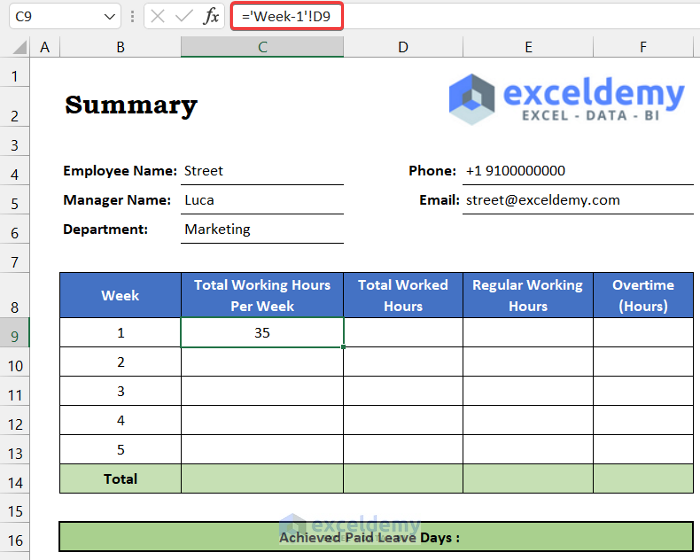Image resolution: width=700 pixels, height=560 pixels.
Task: Select the cell containing Luca
Action: tap(262, 200)
